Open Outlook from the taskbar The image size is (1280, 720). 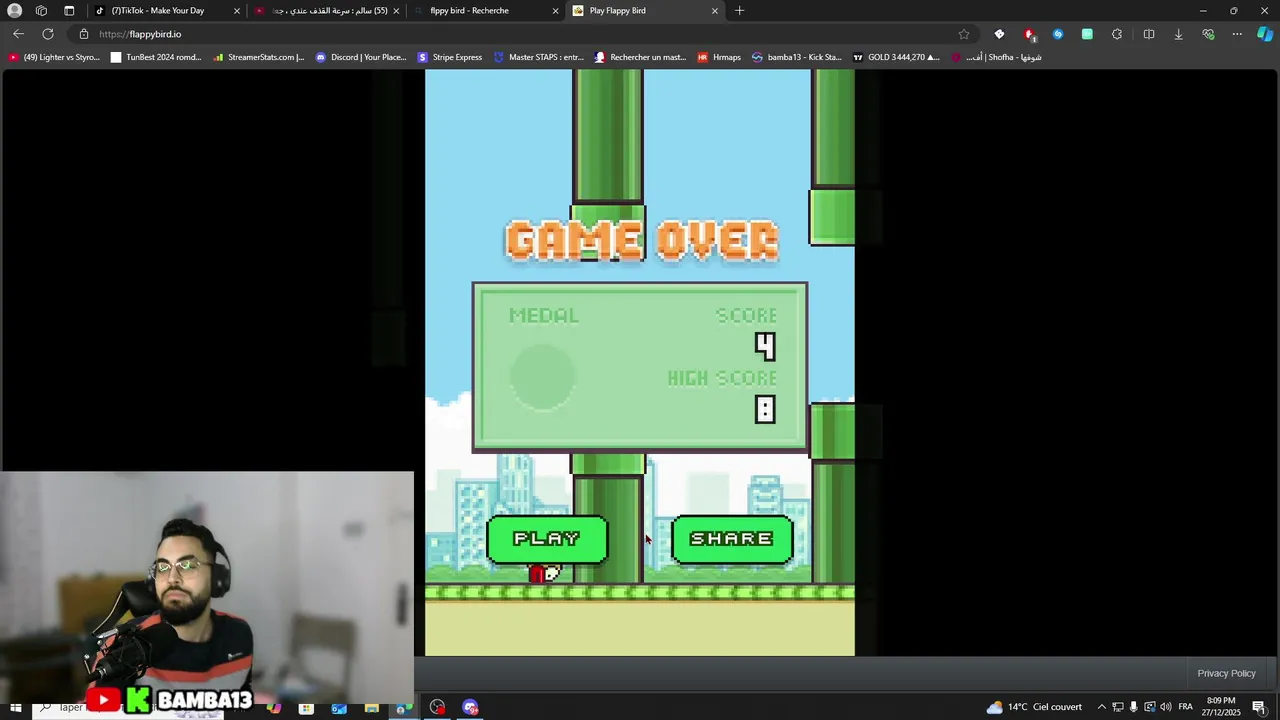coord(339,708)
